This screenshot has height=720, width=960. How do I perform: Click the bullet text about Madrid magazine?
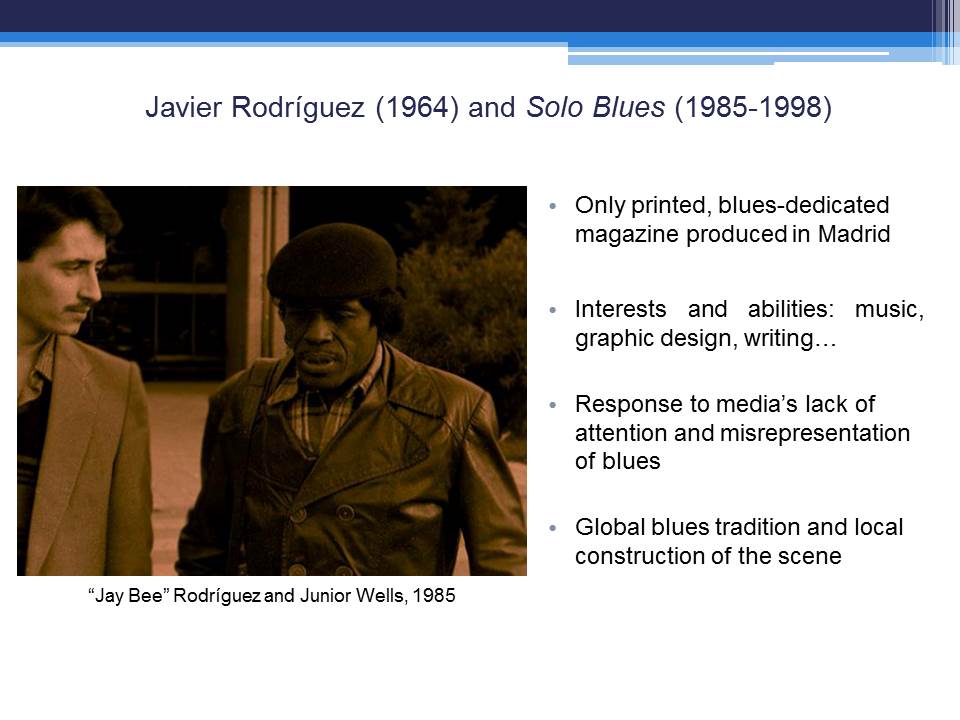coord(732,220)
